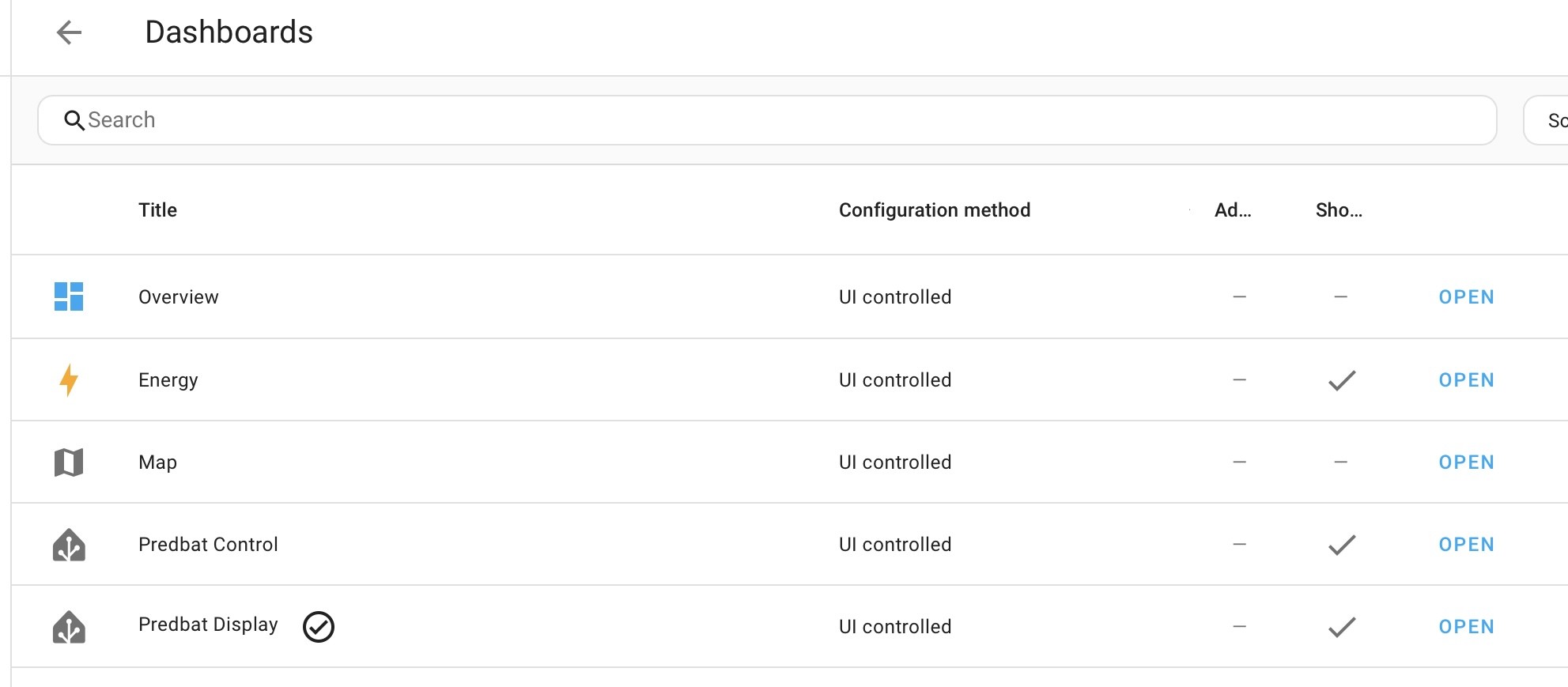Open the Map dashboard
Screen dimensions: 1568x687
pyautogui.click(x=1467, y=462)
